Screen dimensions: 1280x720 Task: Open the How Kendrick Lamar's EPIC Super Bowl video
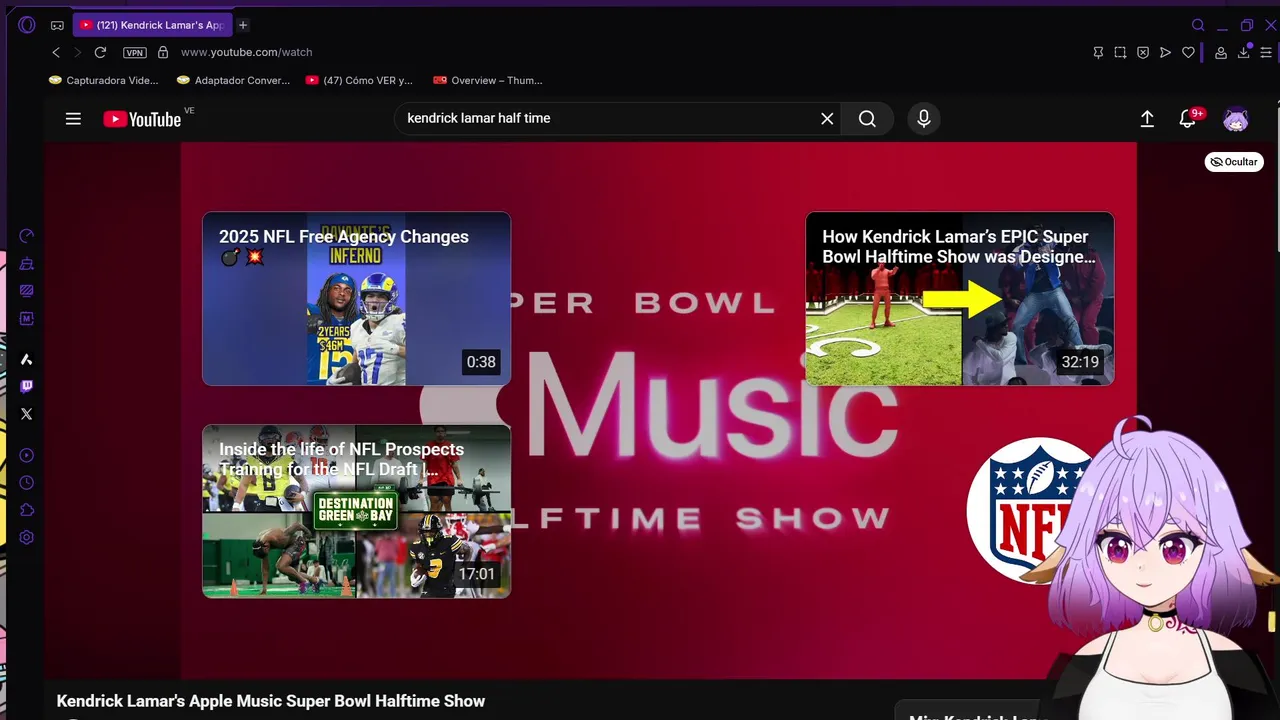(x=960, y=298)
